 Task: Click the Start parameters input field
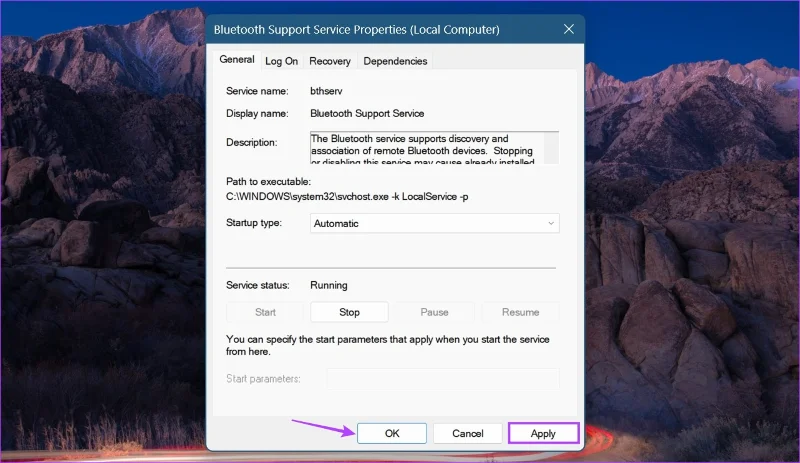443,379
